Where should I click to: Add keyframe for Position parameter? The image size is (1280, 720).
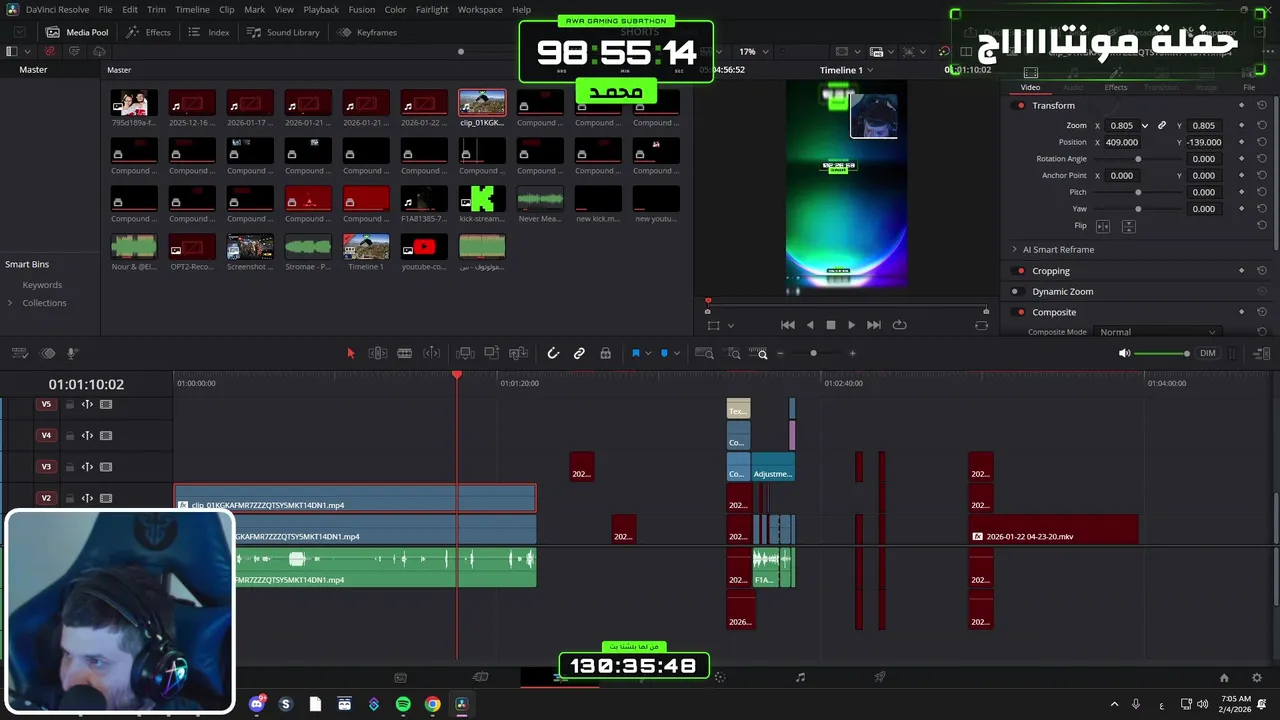click(1242, 142)
